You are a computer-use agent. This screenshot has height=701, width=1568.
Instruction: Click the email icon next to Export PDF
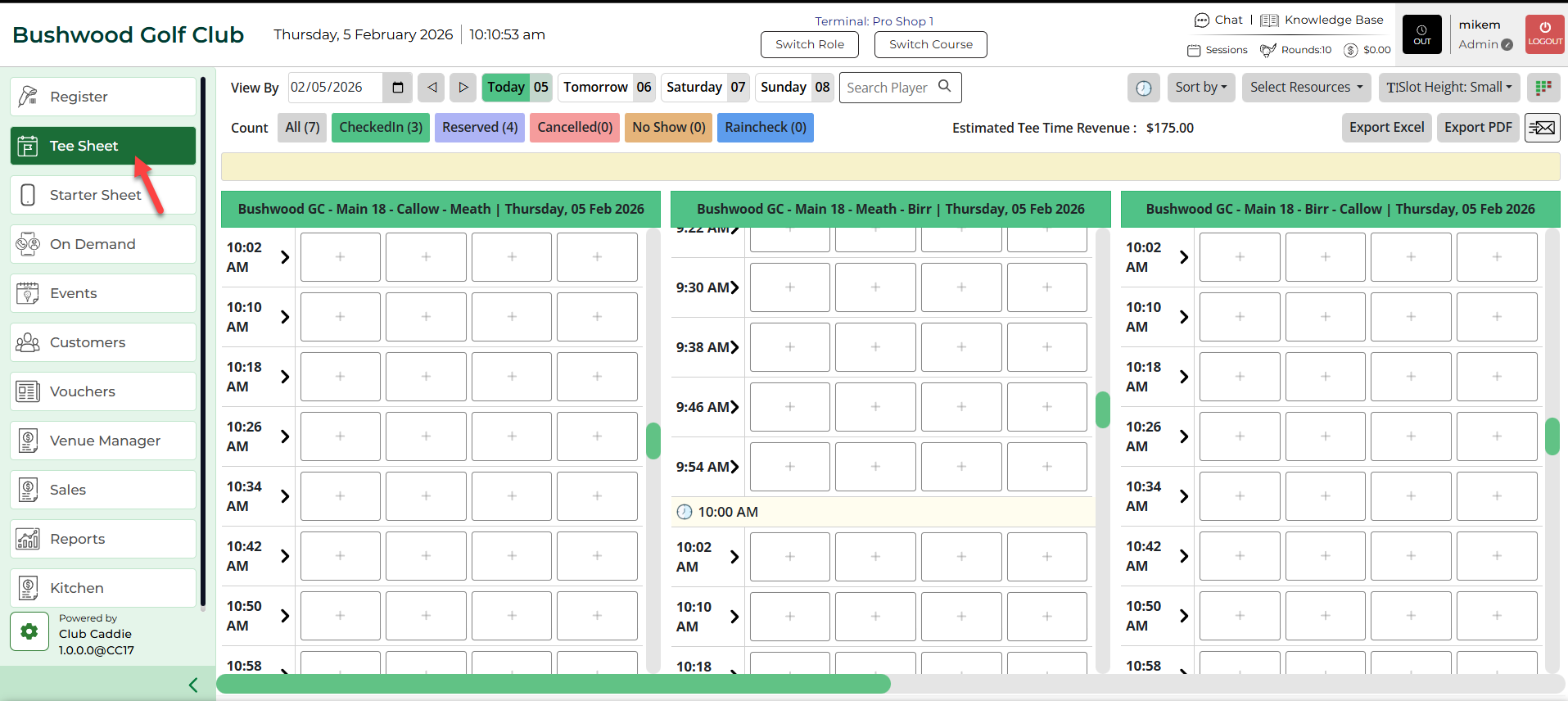pyautogui.click(x=1542, y=128)
